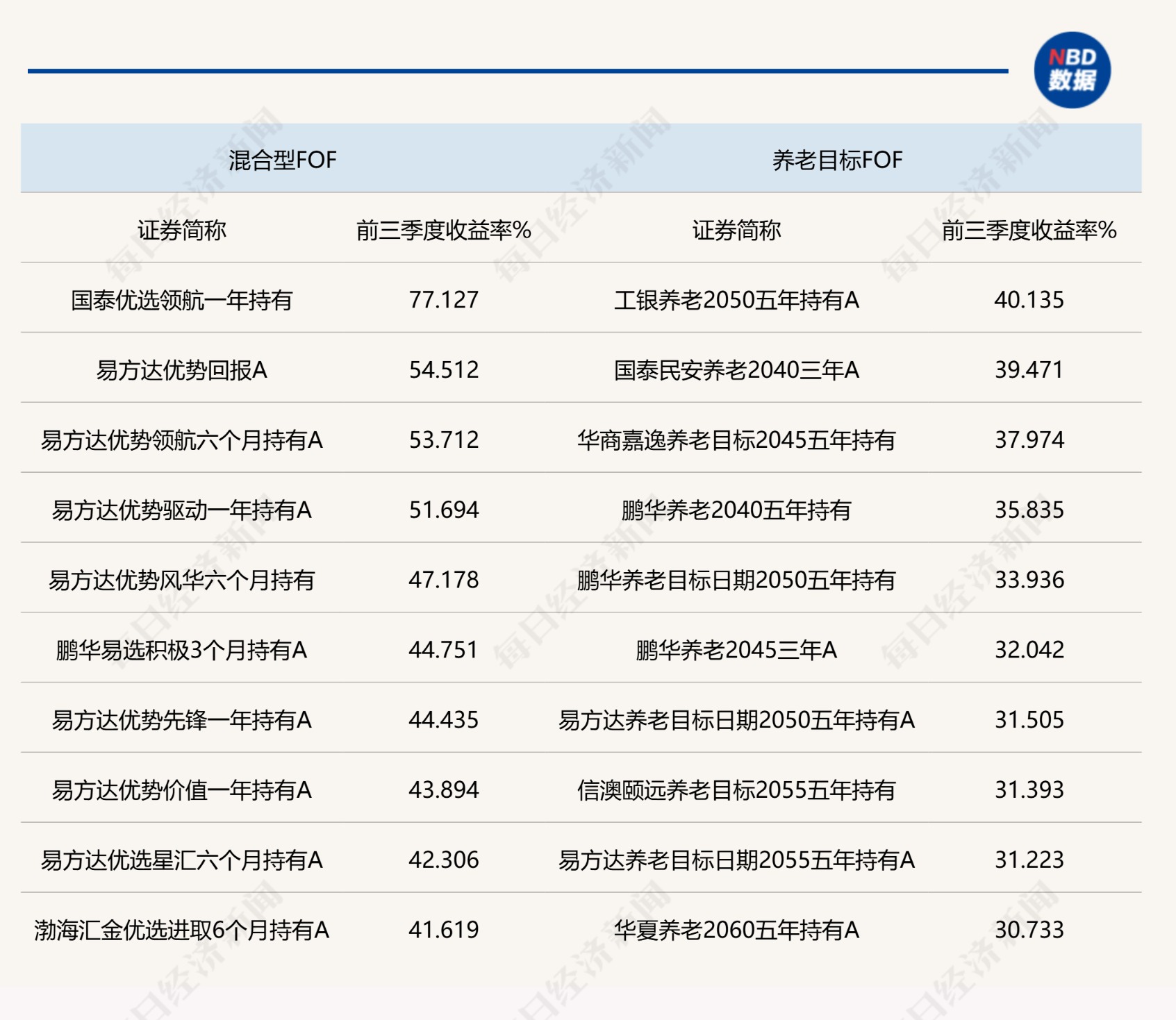This screenshot has height=1020, width=1176.
Task: Select the 混合型FOF header
Action: click(x=282, y=160)
